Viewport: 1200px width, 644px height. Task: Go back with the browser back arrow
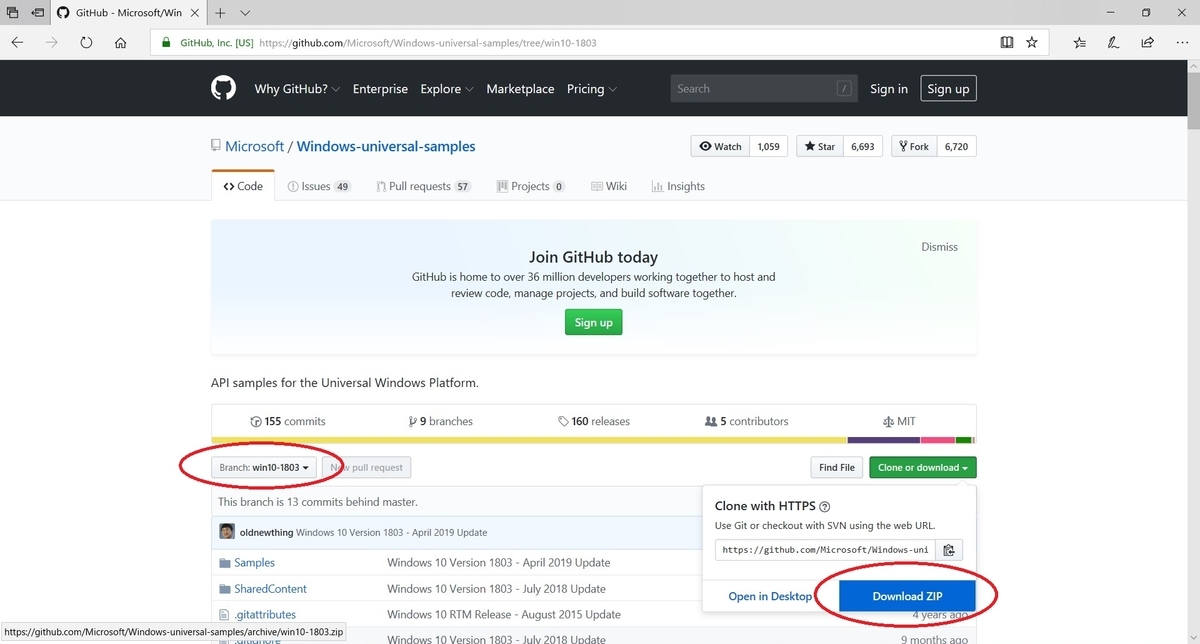pyautogui.click(x=17, y=43)
